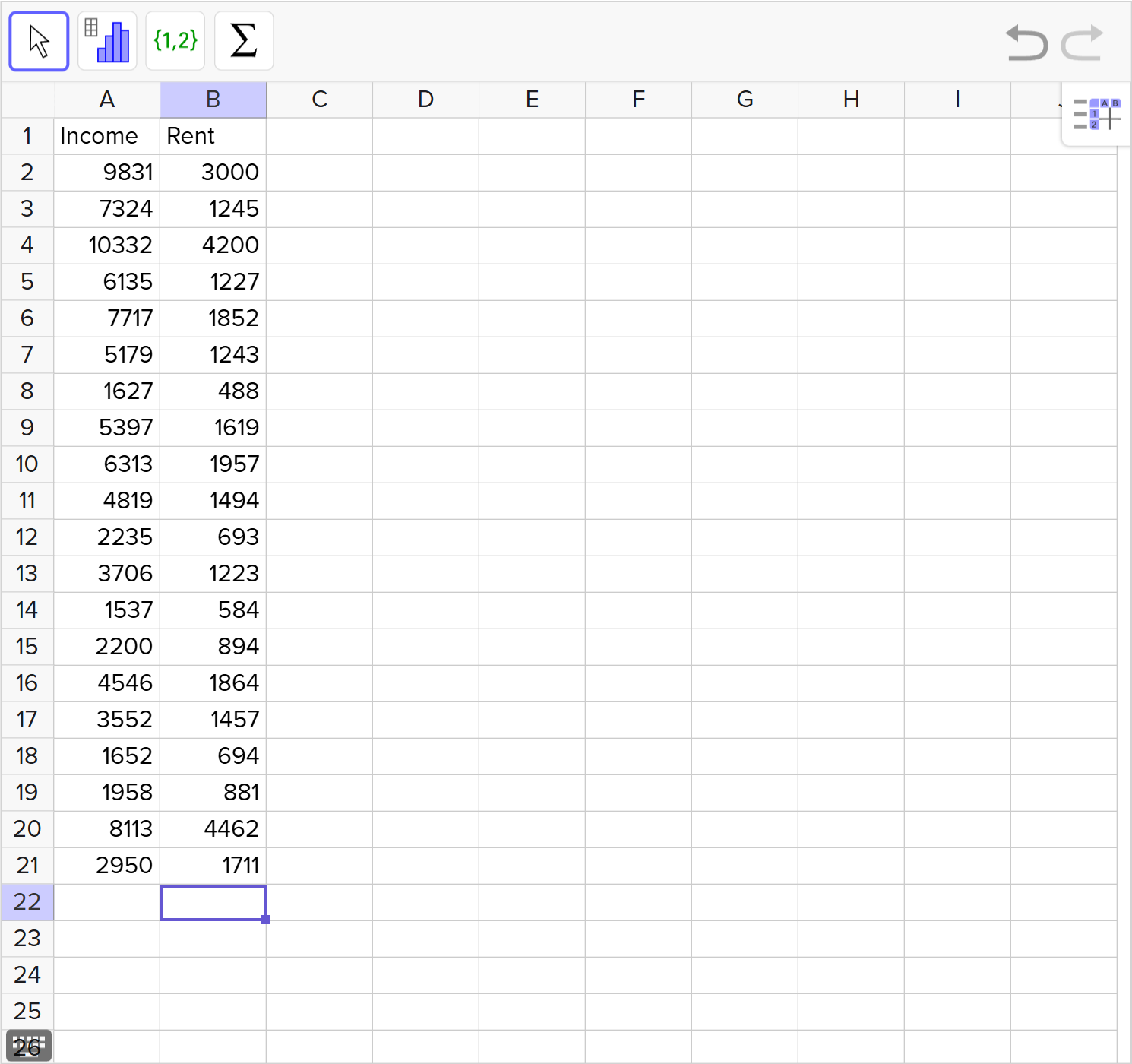Select cell containing 6313
This screenshot has height=1064, width=1132.
(x=107, y=464)
